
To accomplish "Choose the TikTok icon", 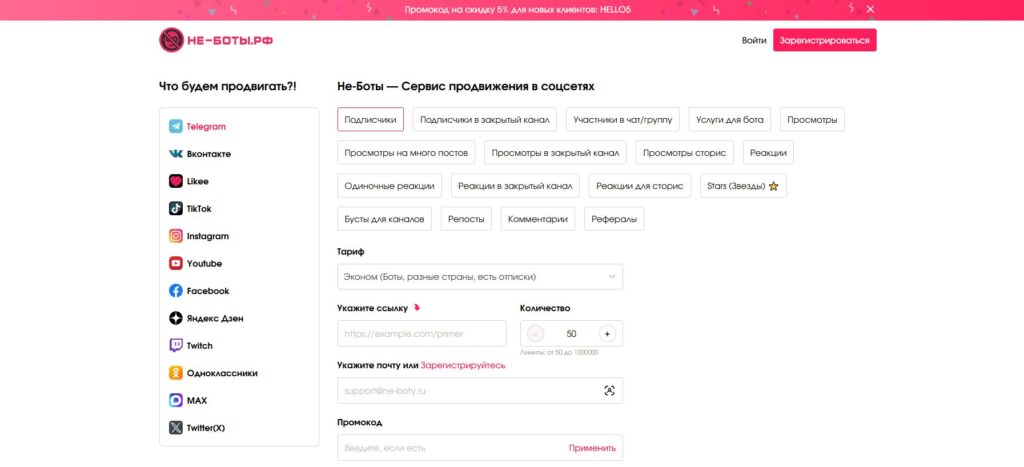I will click(176, 209).
